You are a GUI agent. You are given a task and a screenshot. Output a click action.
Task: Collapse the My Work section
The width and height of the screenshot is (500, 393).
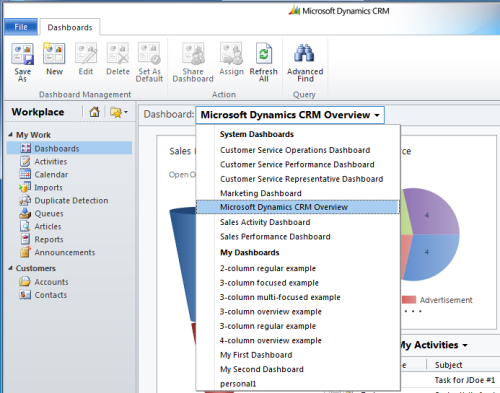pos(10,135)
